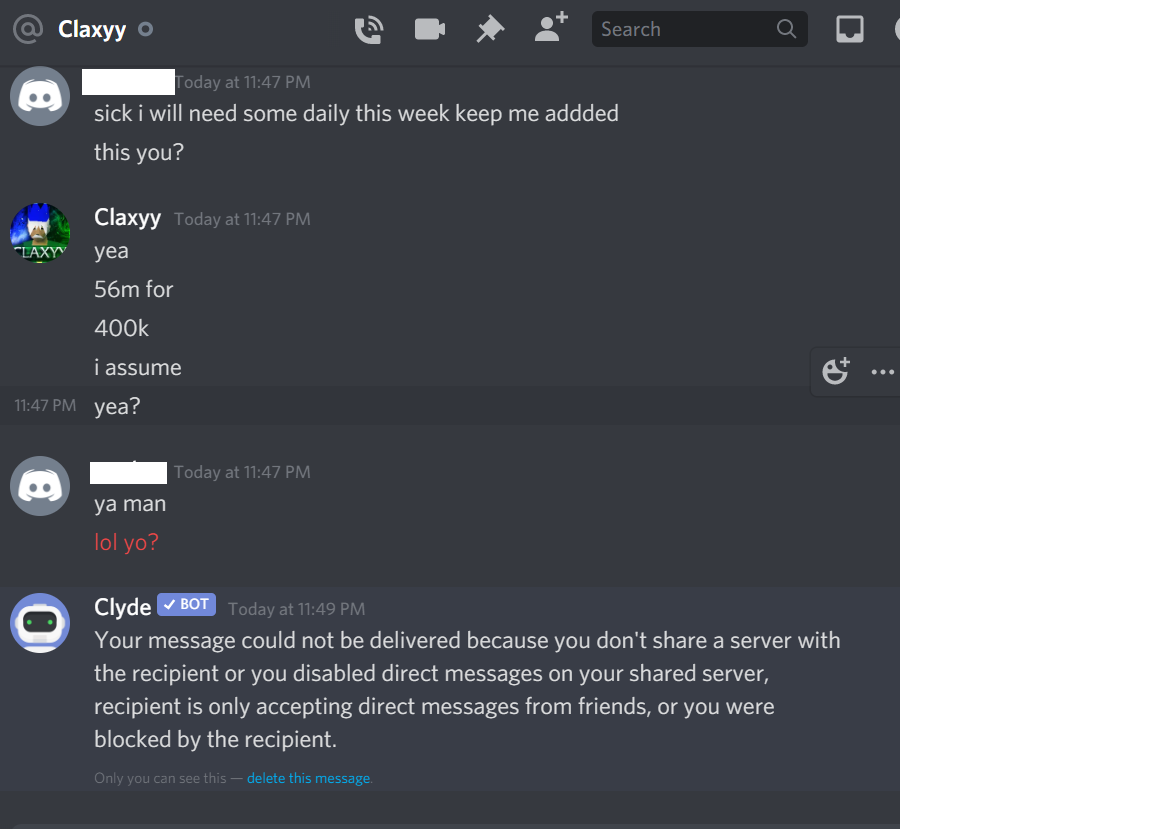Click the @ direct message icon
The width and height of the screenshot is (1152, 829).
click(28, 29)
